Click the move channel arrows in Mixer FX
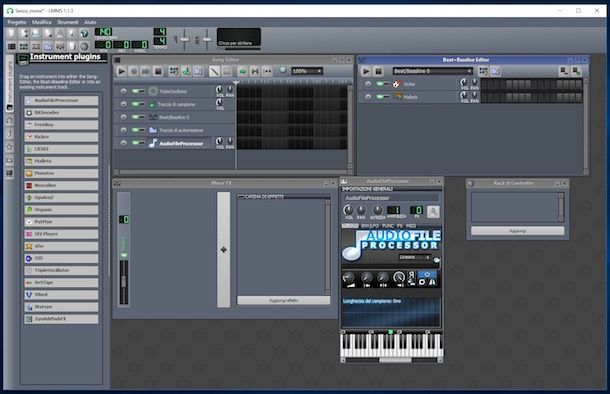610x394 pixels. [x=223, y=250]
